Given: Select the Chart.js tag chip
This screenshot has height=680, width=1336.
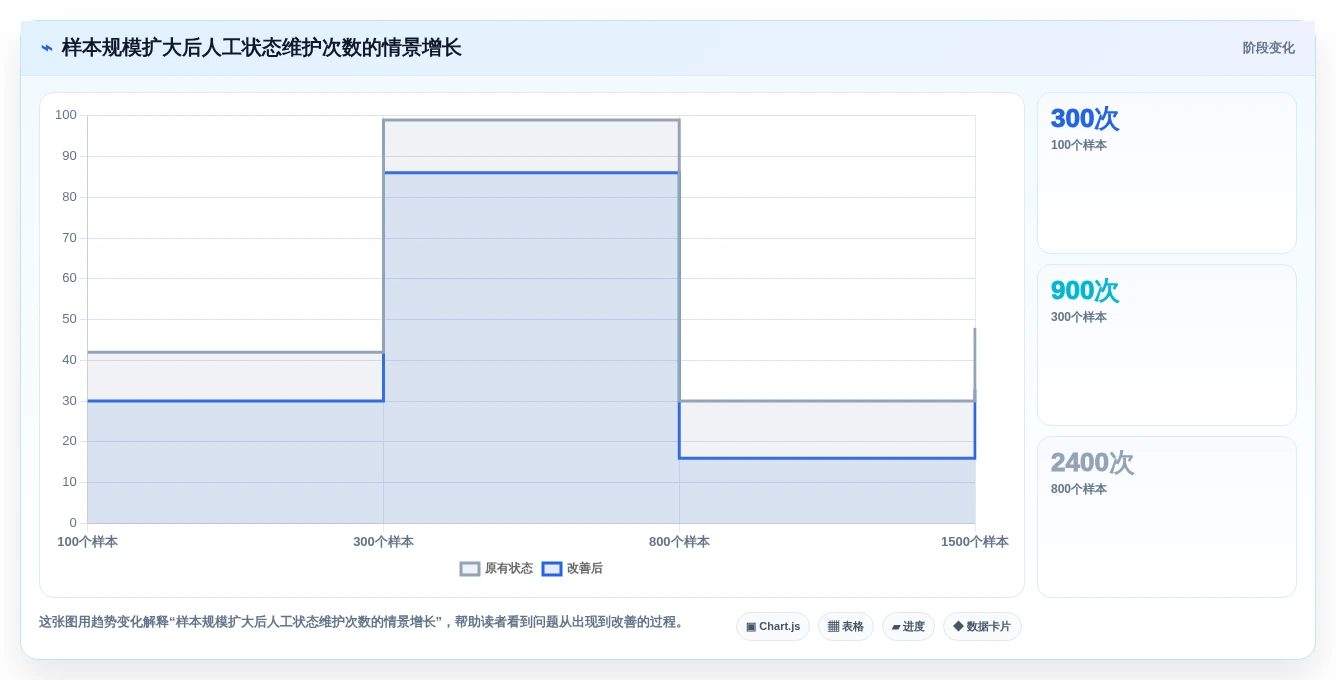Looking at the screenshot, I should pos(773,626).
